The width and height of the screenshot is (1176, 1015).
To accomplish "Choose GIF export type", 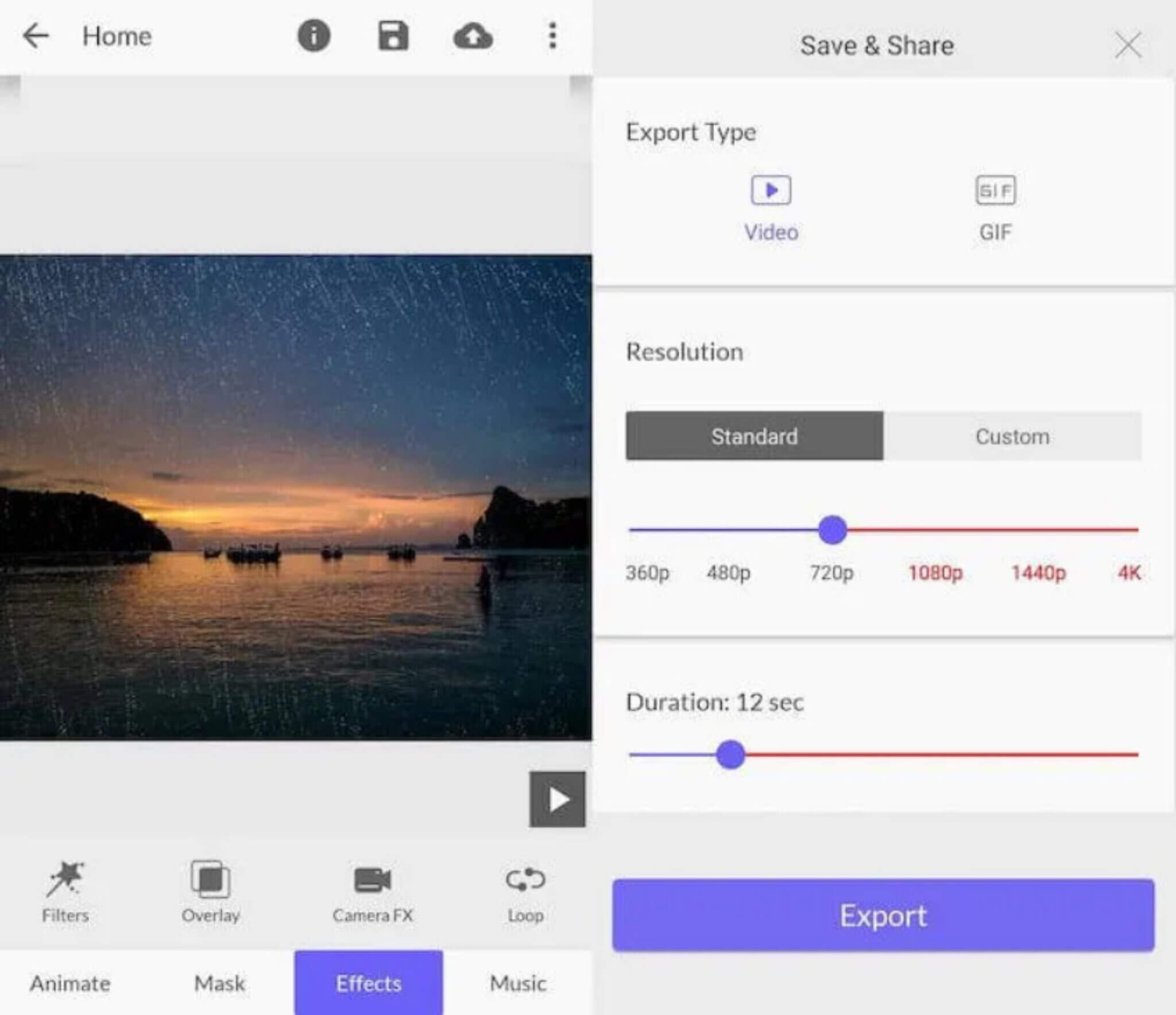I will point(995,208).
